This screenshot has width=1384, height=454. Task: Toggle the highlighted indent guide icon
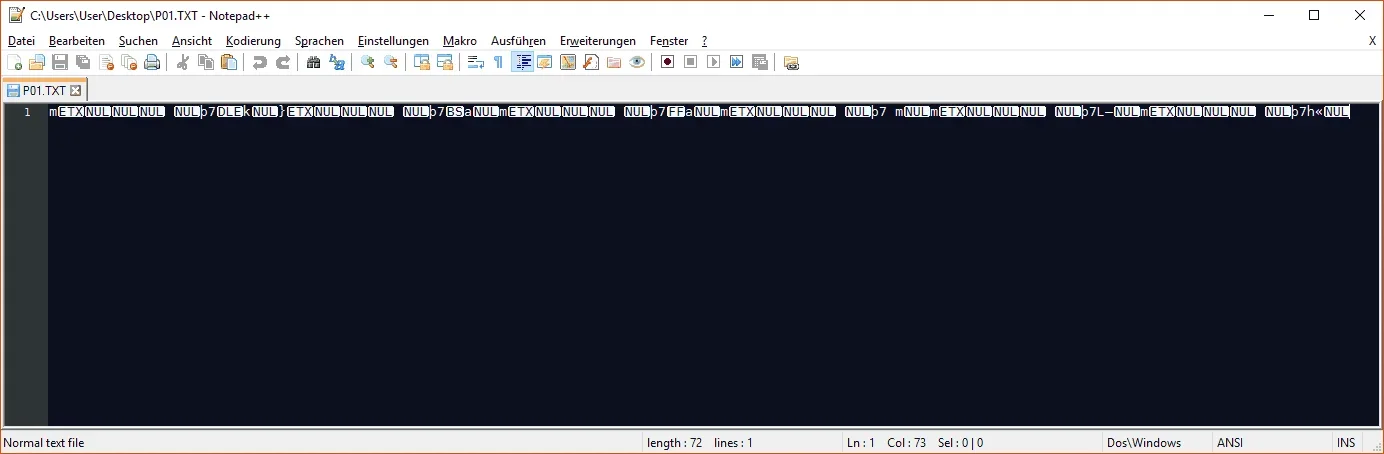click(x=522, y=62)
